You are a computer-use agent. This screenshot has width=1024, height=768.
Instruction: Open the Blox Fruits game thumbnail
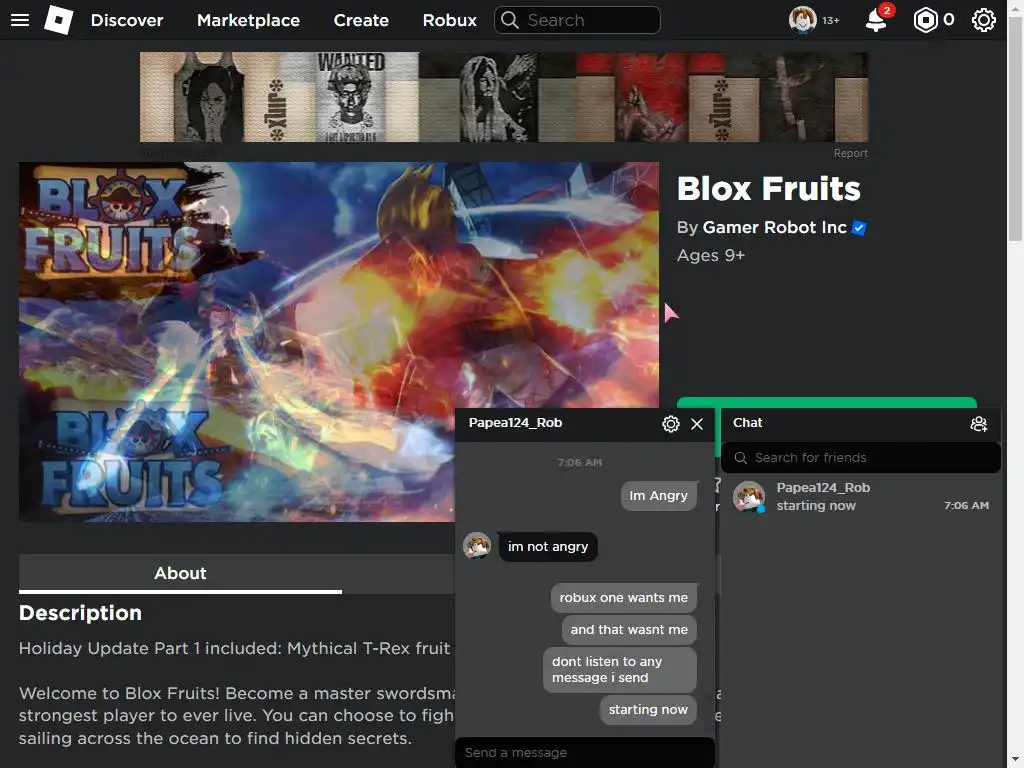point(339,342)
